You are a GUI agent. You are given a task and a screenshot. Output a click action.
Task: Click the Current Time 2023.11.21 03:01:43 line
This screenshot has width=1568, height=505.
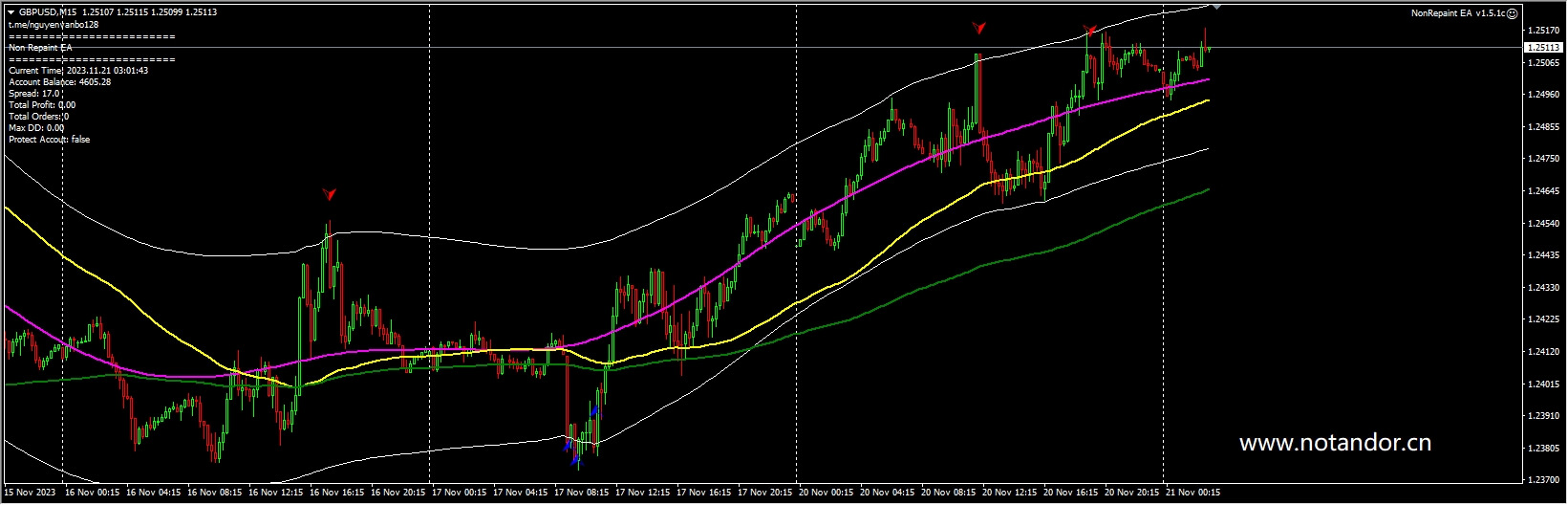coord(78,71)
